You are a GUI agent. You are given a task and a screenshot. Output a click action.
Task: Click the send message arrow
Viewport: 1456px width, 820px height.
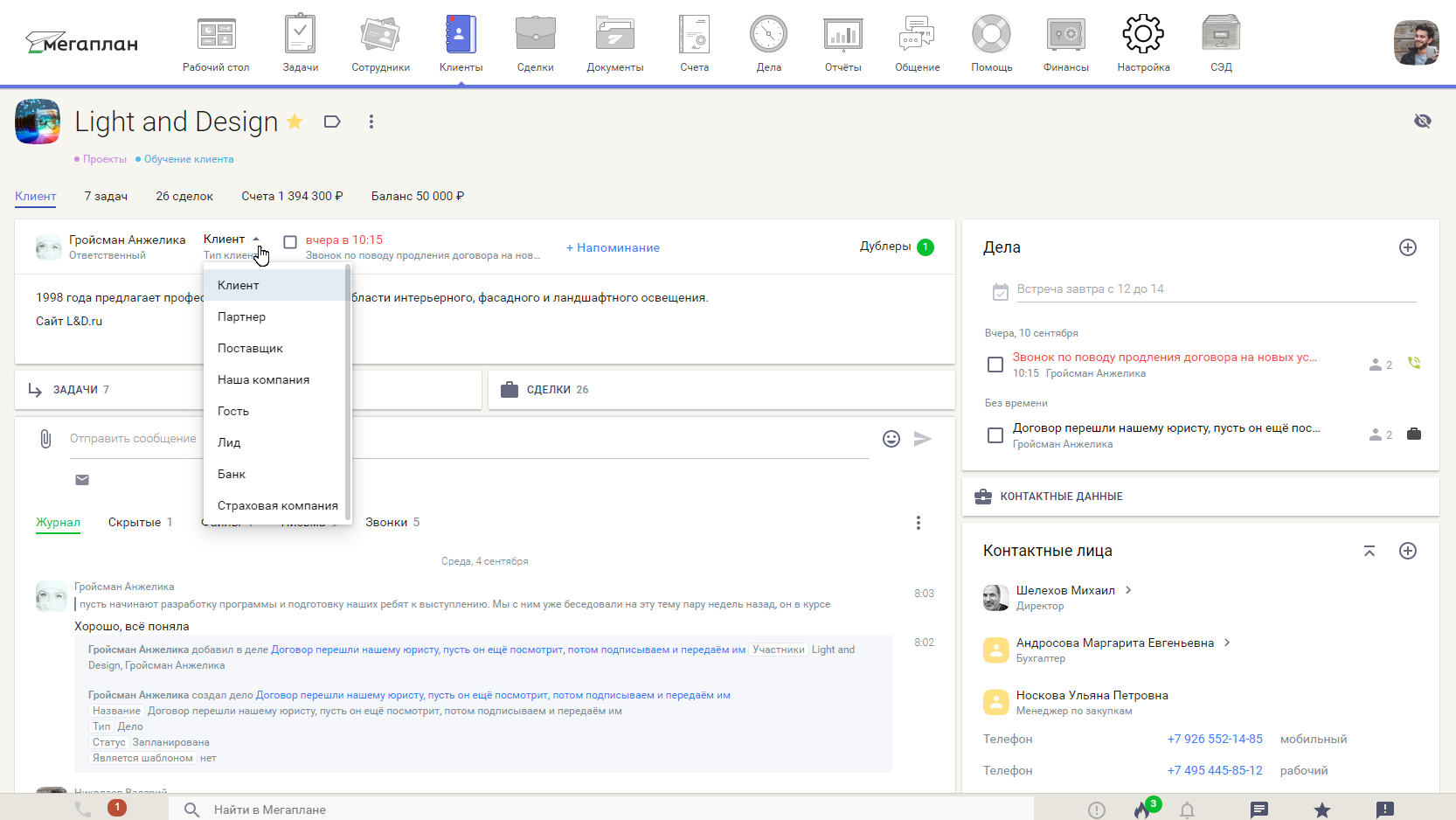point(923,439)
